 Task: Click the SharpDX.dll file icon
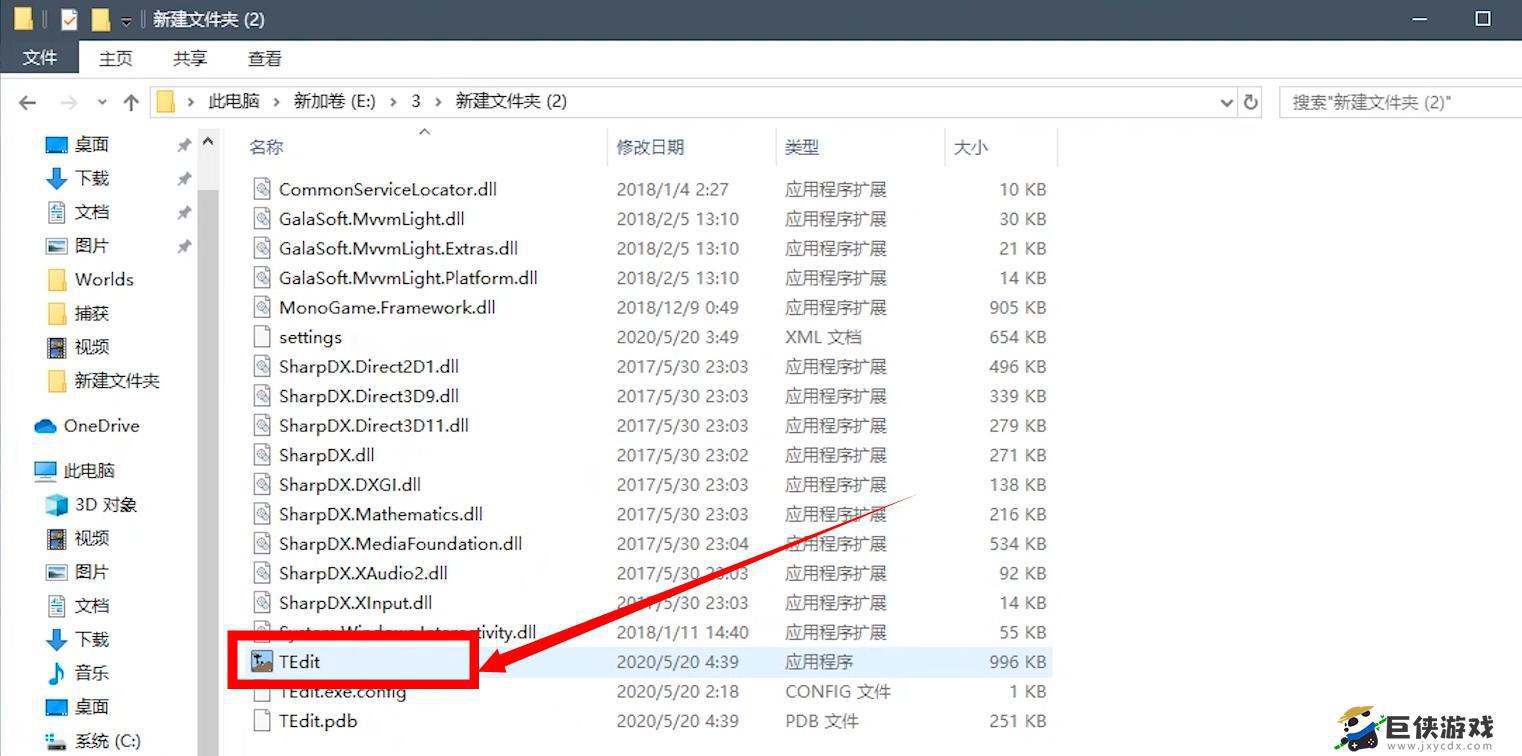[262, 455]
